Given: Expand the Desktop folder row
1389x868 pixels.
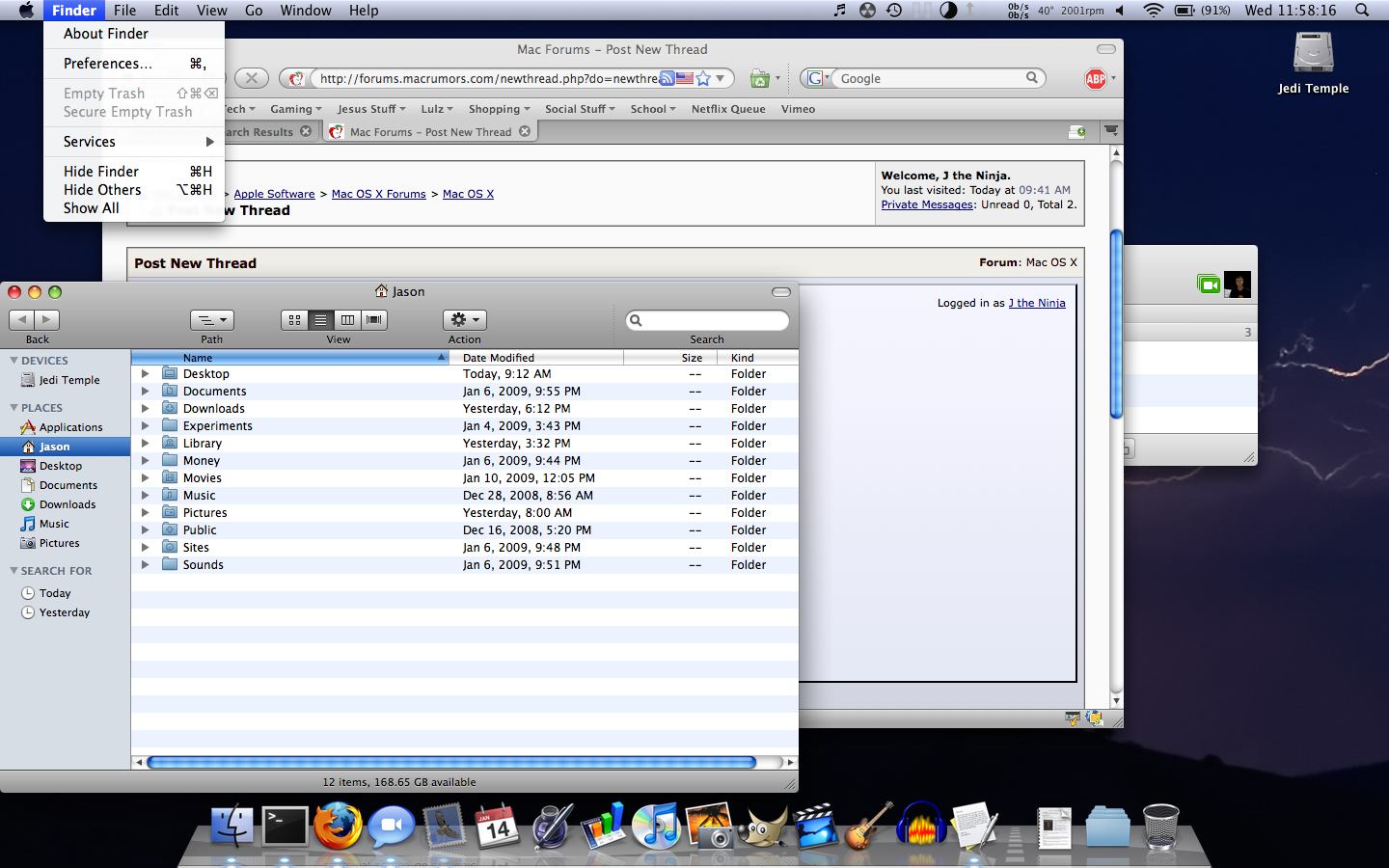Looking at the screenshot, I should (x=145, y=374).
